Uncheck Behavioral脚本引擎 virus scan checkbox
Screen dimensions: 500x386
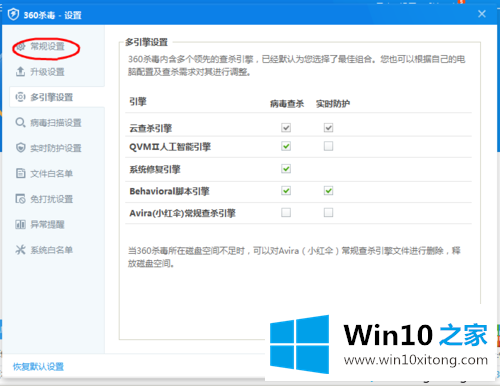(x=286, y=191)
